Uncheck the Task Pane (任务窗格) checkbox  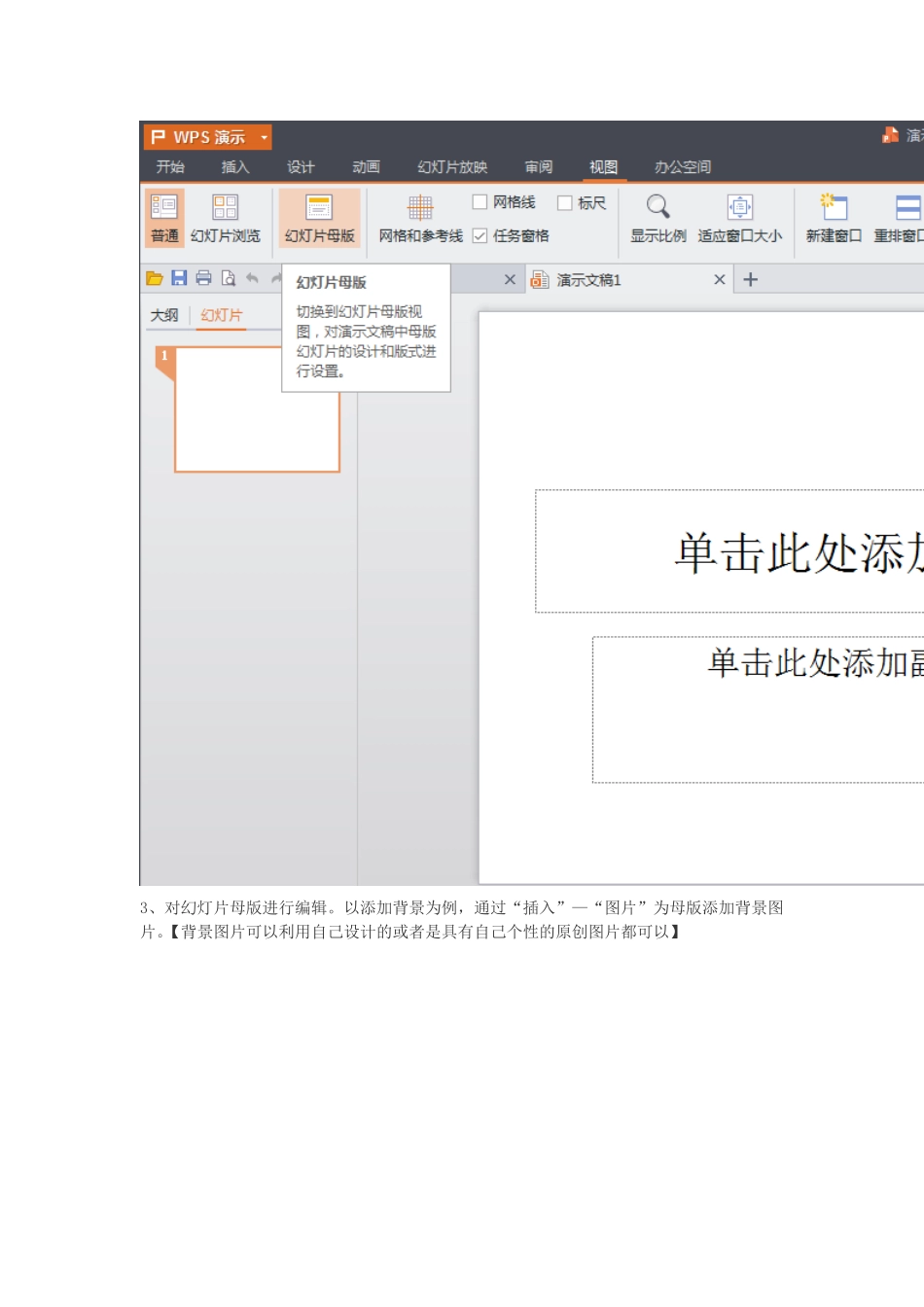pyautogui.click(x=480, y=235)
